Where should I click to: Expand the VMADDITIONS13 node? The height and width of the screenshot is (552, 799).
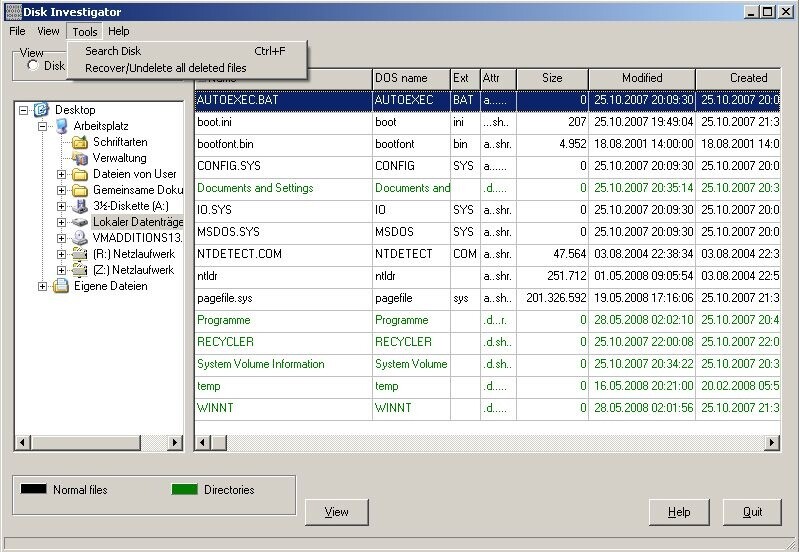point(62,238)
